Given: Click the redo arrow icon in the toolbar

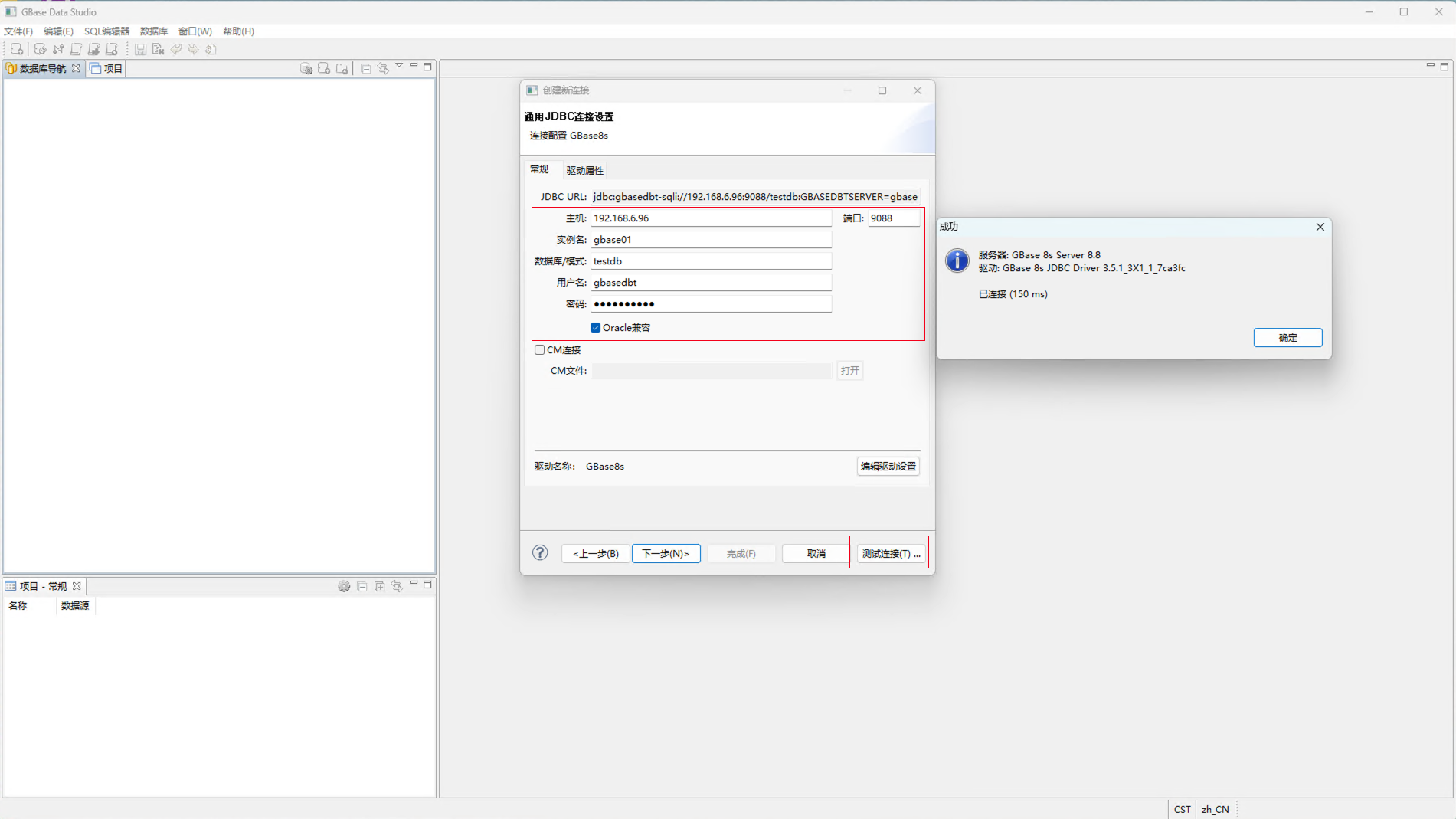Looking at the screenshot, I should 193,49.
